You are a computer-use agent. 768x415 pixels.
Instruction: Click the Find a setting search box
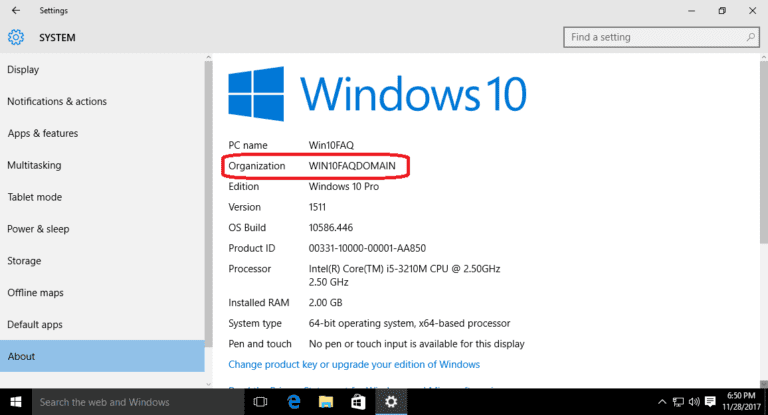[661, 37]
